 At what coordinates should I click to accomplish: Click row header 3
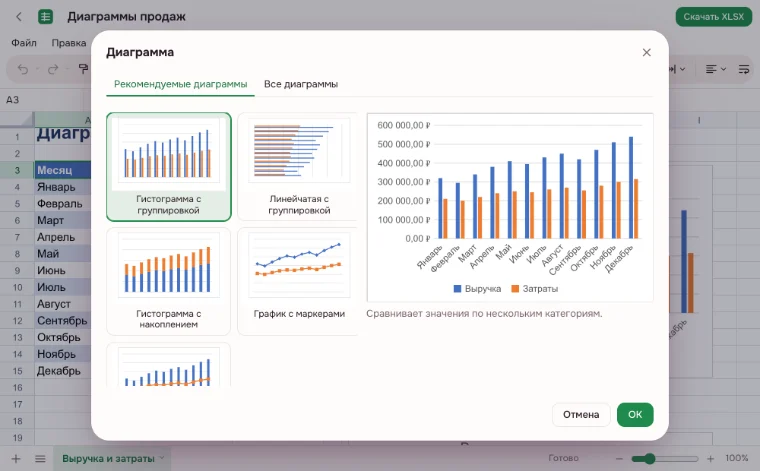pyautogui.click(x=17, y=170)
